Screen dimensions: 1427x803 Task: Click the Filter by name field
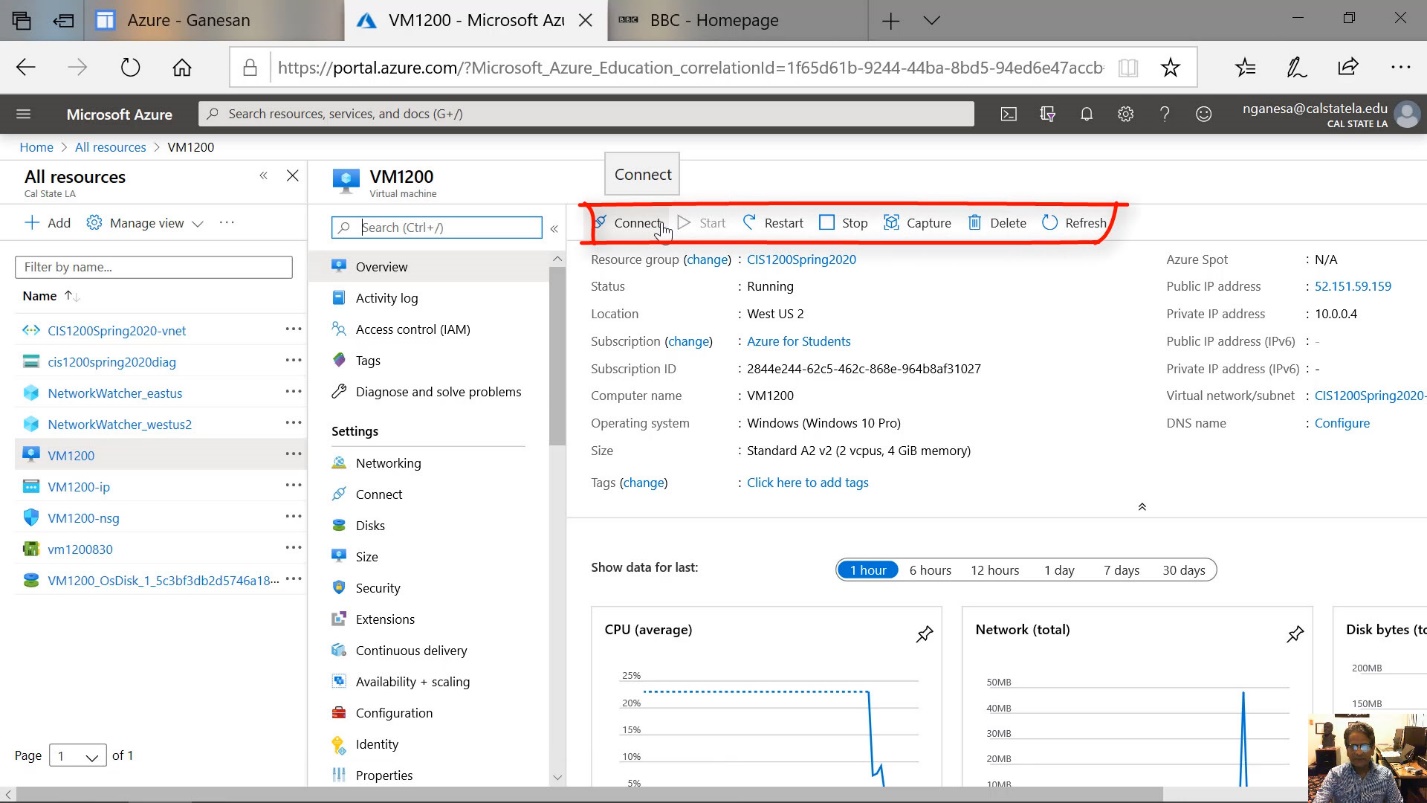(154, 267)
